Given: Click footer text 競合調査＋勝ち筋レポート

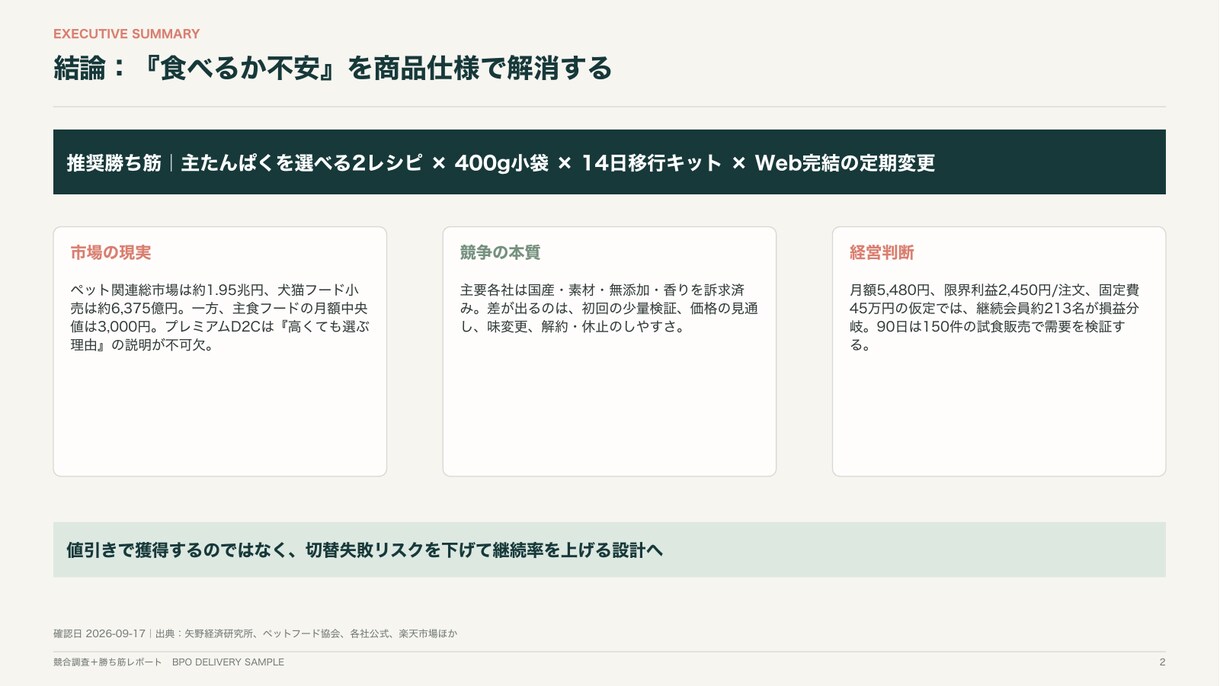Looking at the screenshot, I should 107,662.
